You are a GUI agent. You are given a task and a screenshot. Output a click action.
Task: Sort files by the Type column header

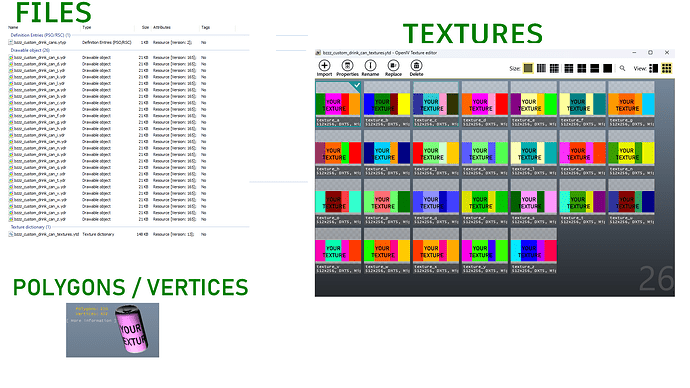[87, 27]
